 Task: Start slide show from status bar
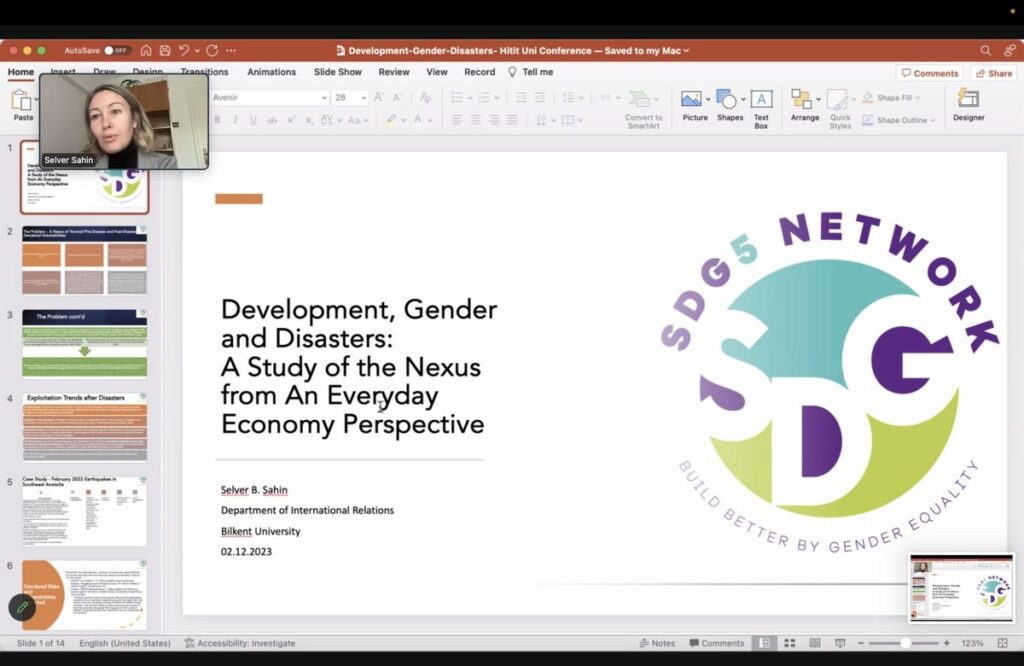(x=839, y=643)
